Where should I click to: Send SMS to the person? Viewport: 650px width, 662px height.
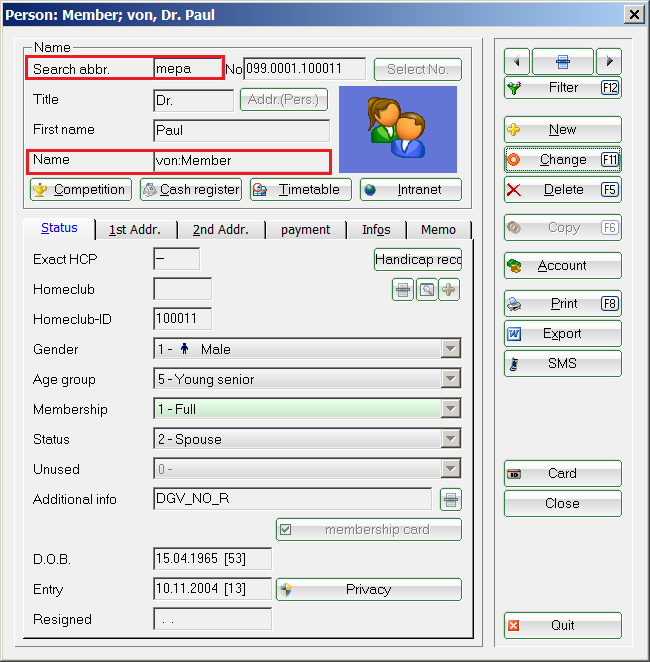(563, 364)
